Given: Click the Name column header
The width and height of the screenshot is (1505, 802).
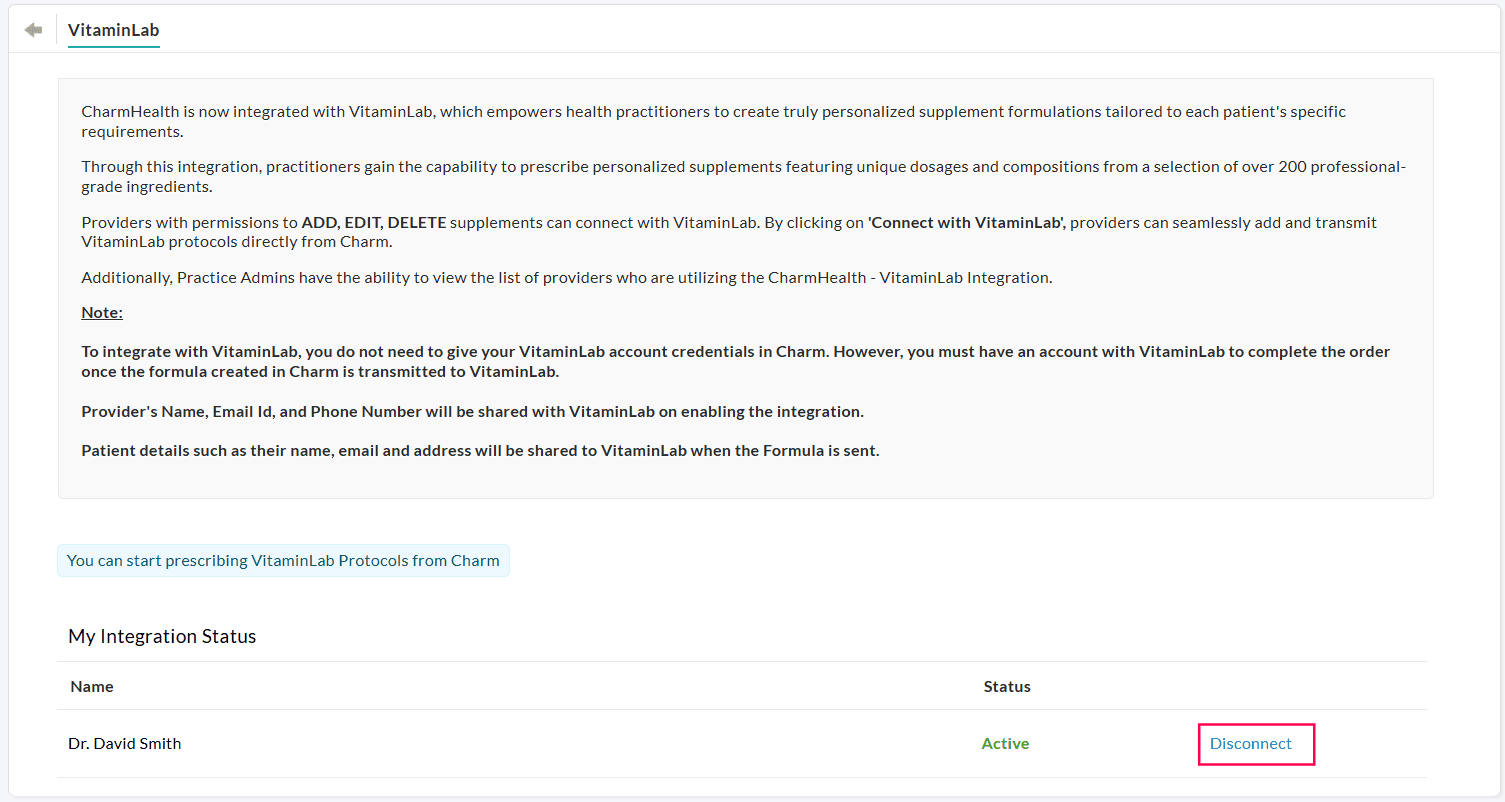Looking at the screenshot, I should pyautogui.click(x=92, y=687).
